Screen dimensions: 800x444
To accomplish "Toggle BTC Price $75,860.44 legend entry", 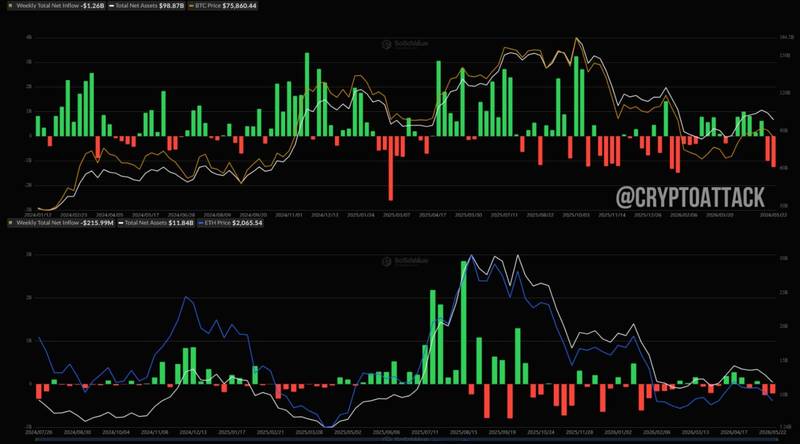I will 223,6.
